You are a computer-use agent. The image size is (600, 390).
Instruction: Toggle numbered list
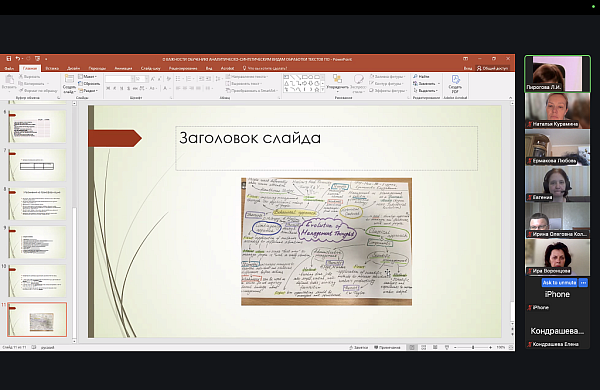pyautogui.click(x=190, y=79)
